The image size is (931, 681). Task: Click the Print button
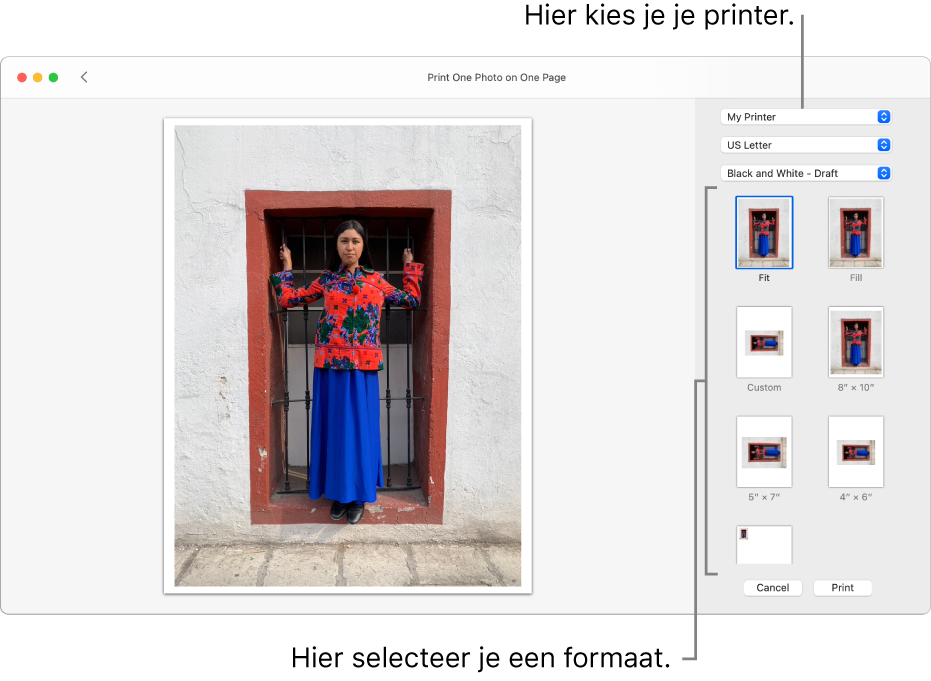coord(842,588)
